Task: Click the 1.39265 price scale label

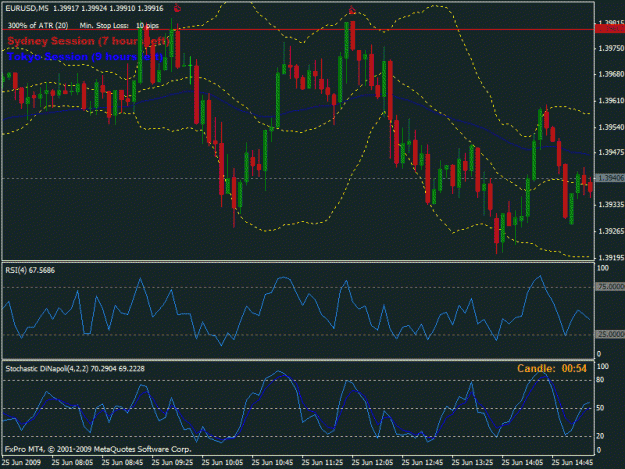Action: (x=611, y=232)
